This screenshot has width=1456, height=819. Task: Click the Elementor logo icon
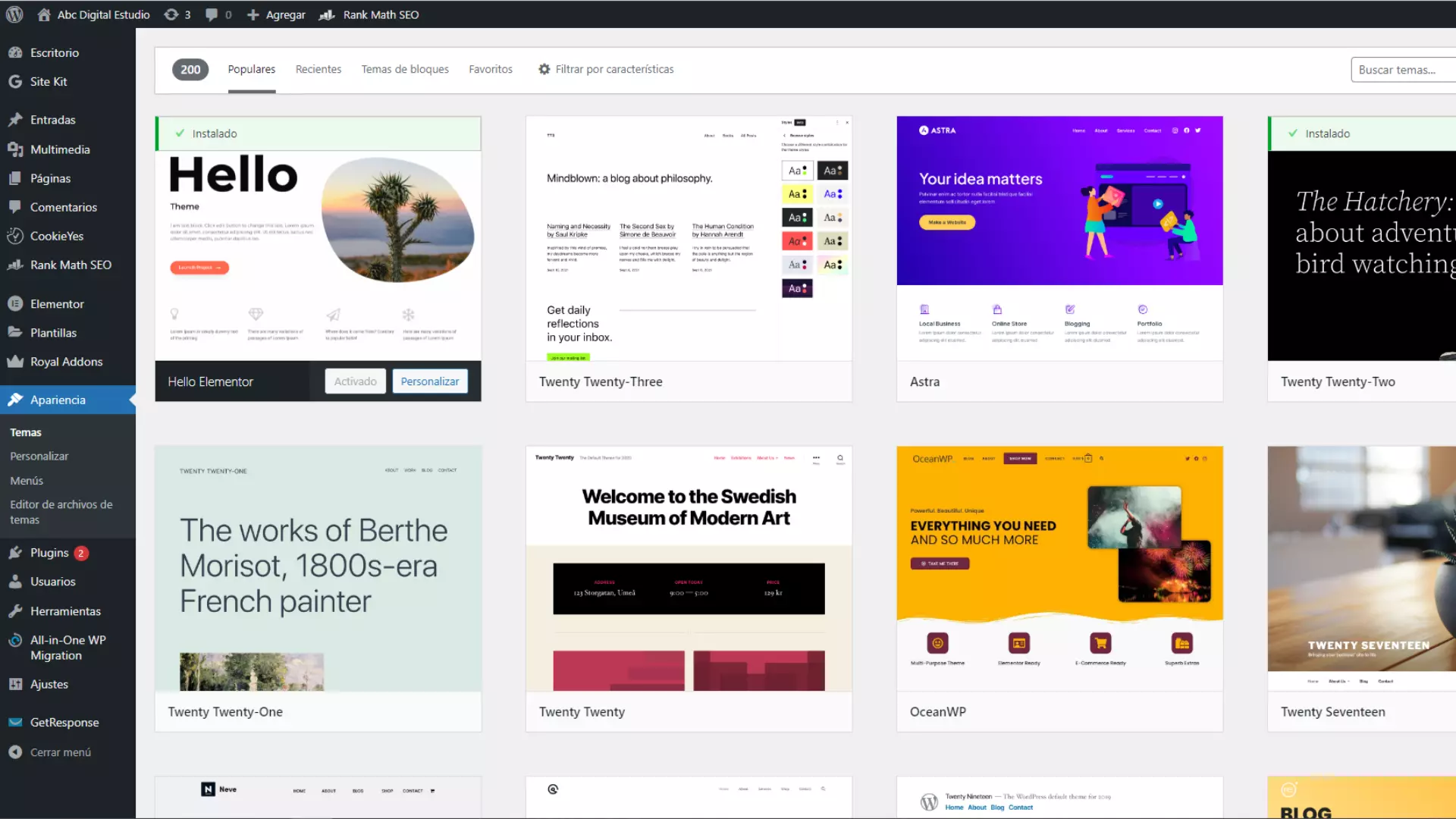point(15,303)
